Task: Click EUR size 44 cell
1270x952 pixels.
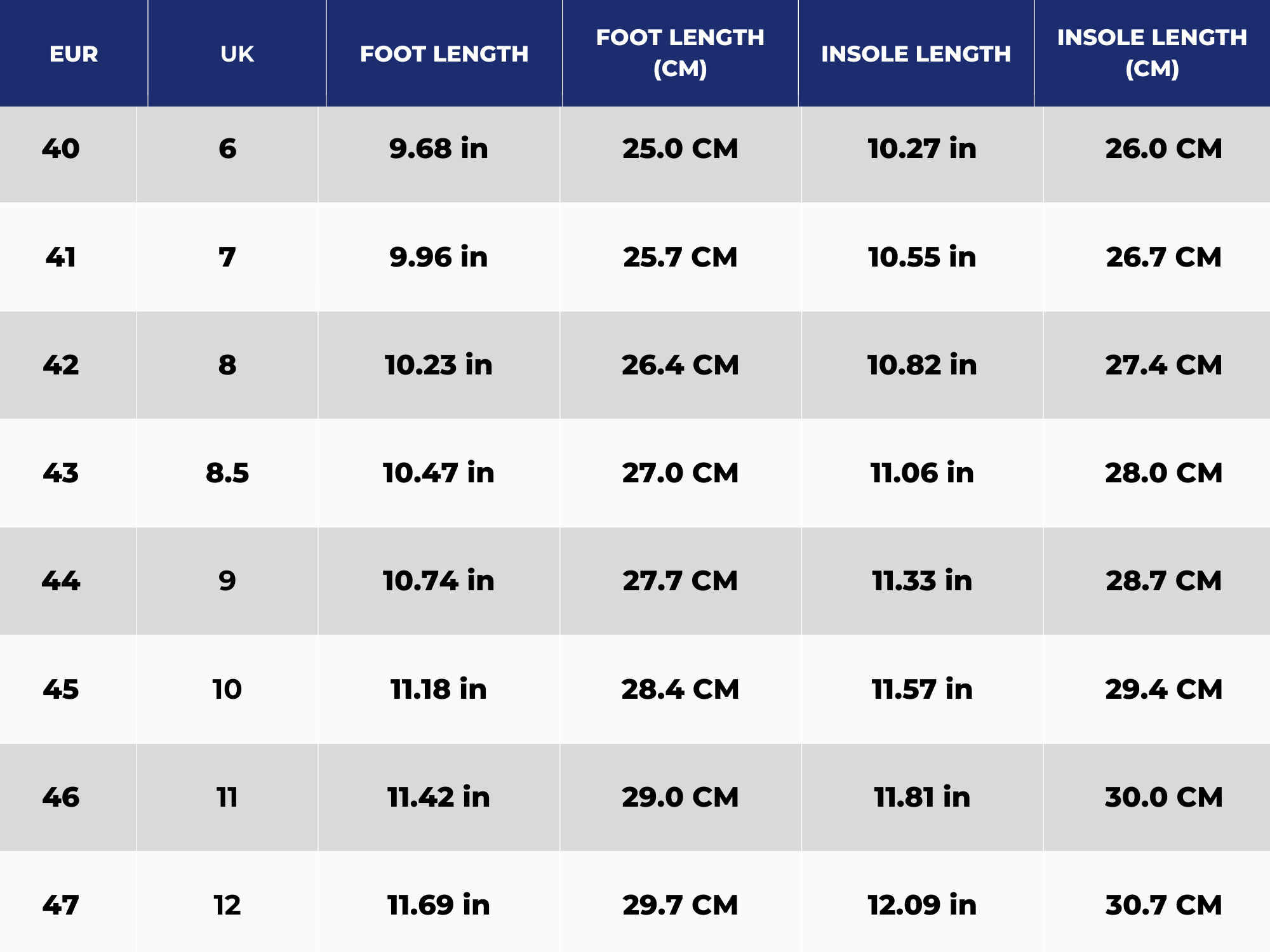Action: [x=61, y=581]
